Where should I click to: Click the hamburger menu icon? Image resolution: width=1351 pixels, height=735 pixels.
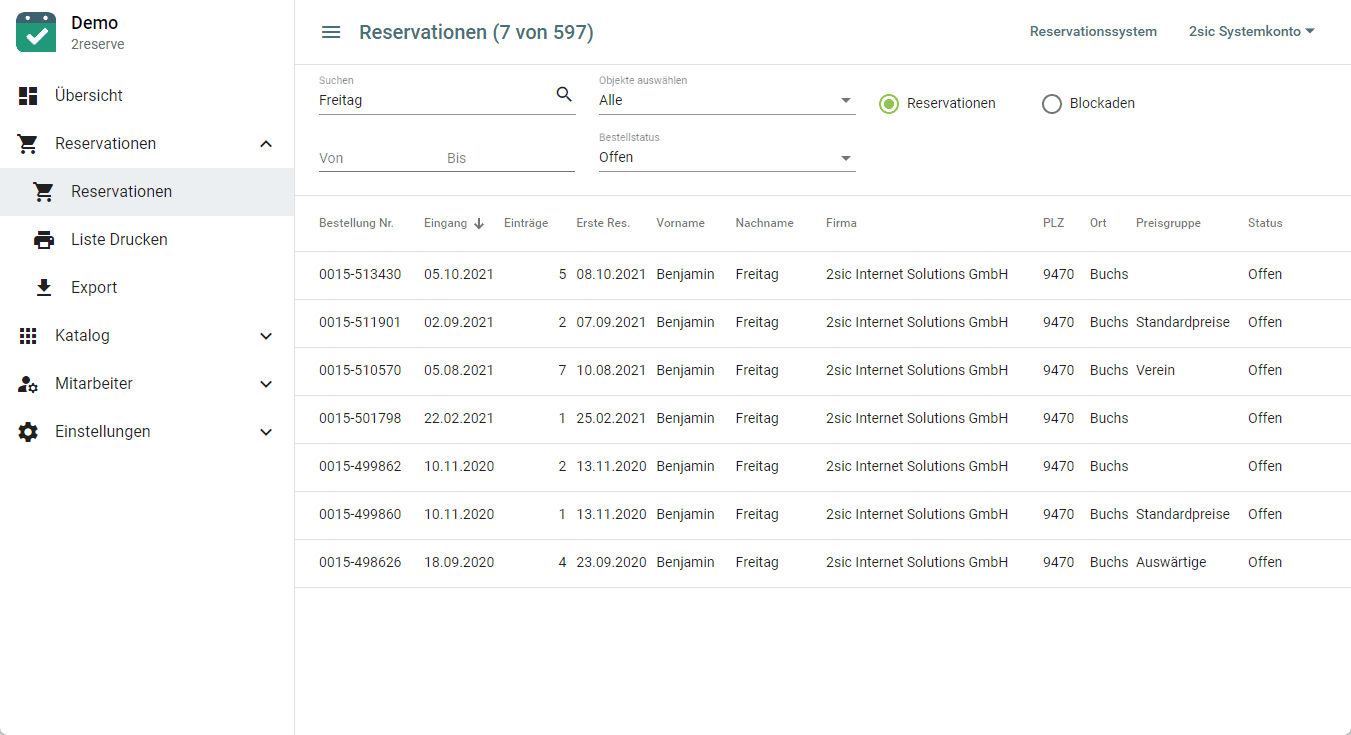pyautogui.click(x=331, y=32)
